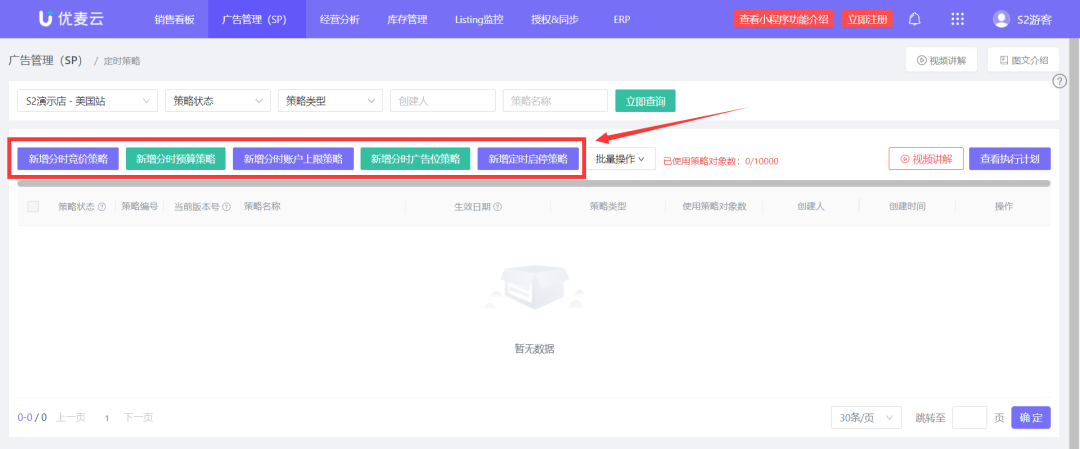Click the 新增分时竞价策略 button
Screen dimensions: 1080x449
68,159
